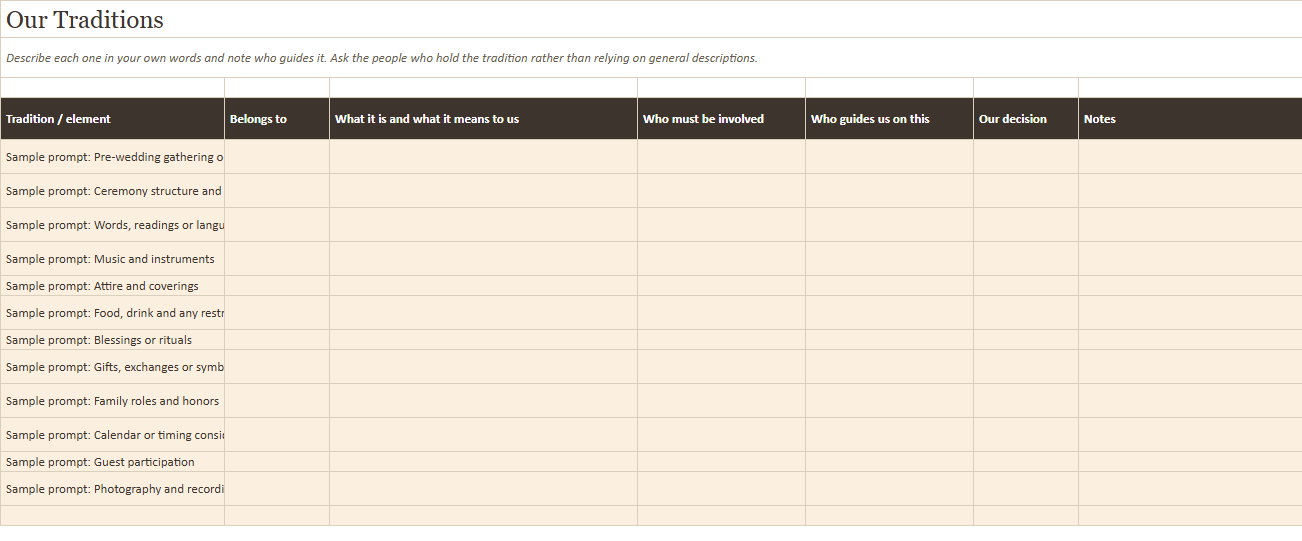Click 'What it is' cell in Gifts, exchanges row

click(483, 367)
